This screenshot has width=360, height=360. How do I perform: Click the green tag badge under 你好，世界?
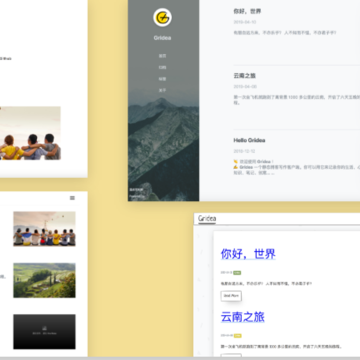237,273
